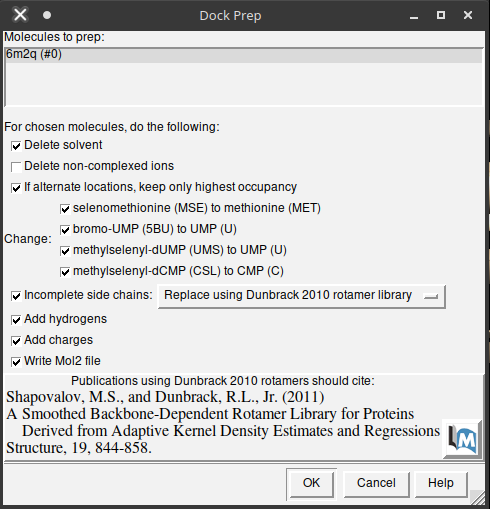This screenshot has width=490, height=509.
Task: Toggle keep only highest occupancy checkbox
Action: pos(16,188)
